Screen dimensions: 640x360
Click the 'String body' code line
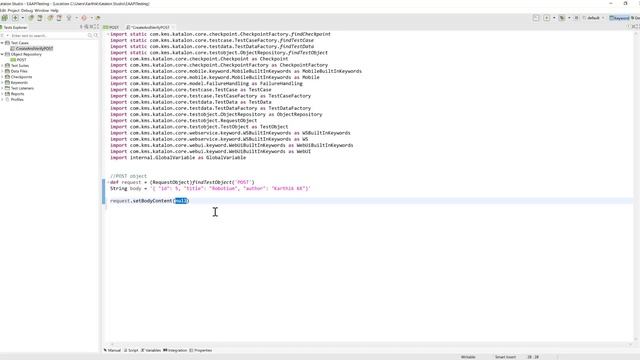click(211, 189)
